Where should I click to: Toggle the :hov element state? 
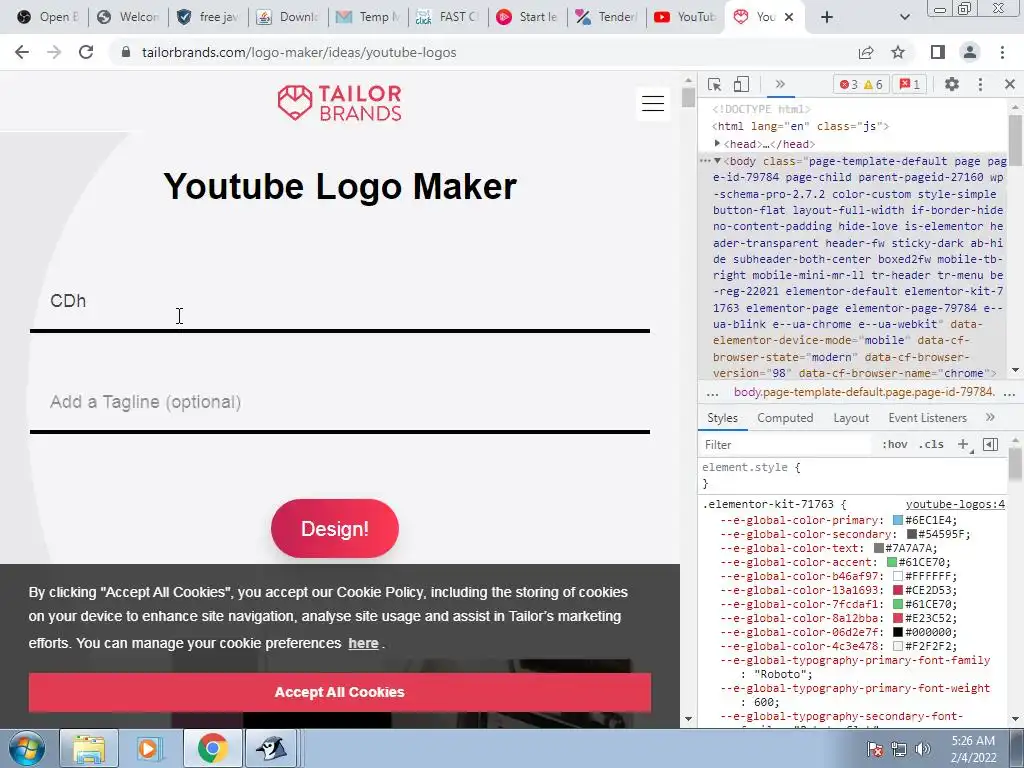895,445
